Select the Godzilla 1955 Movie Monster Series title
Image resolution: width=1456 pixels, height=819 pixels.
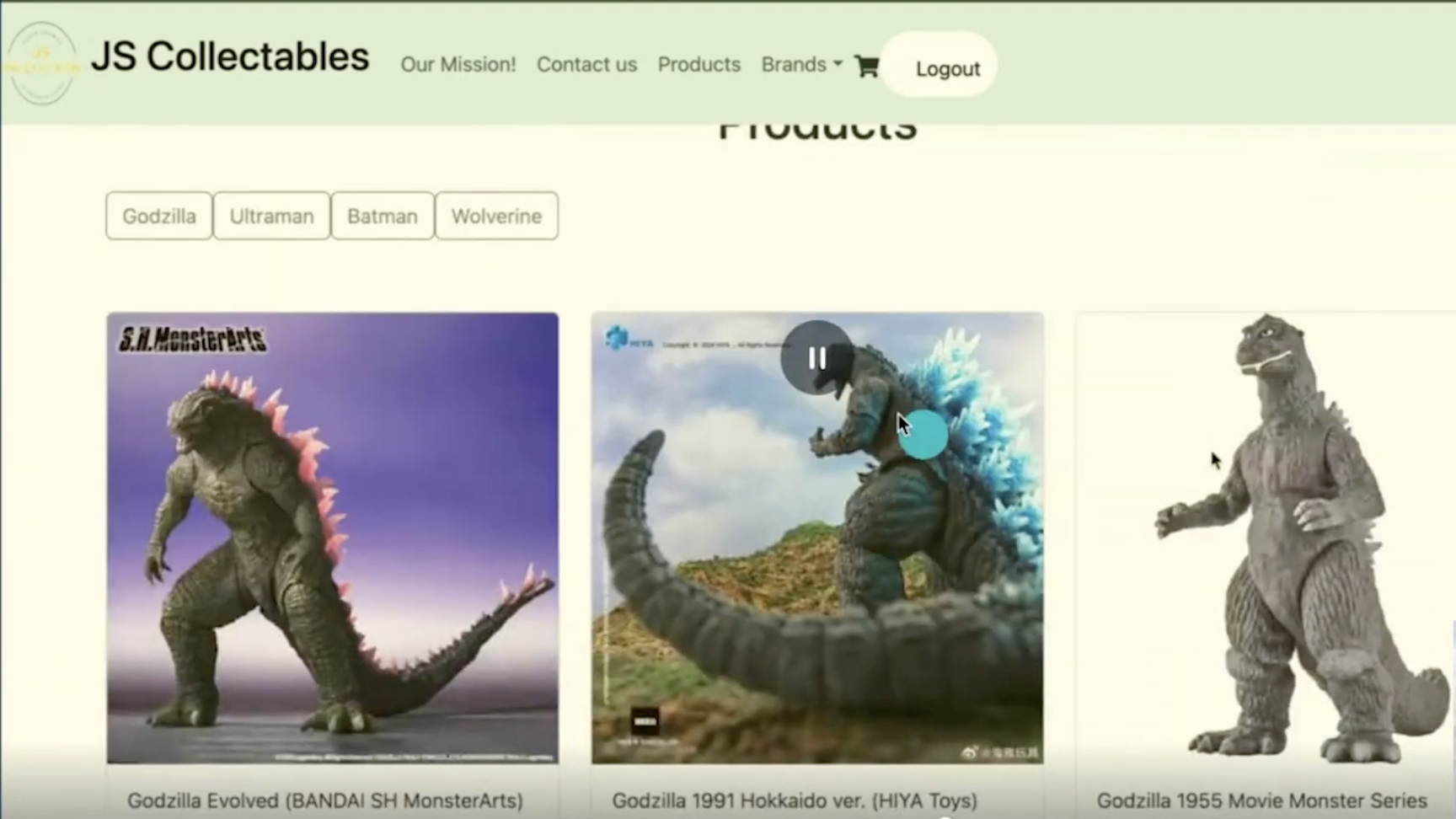[1261, 800]
